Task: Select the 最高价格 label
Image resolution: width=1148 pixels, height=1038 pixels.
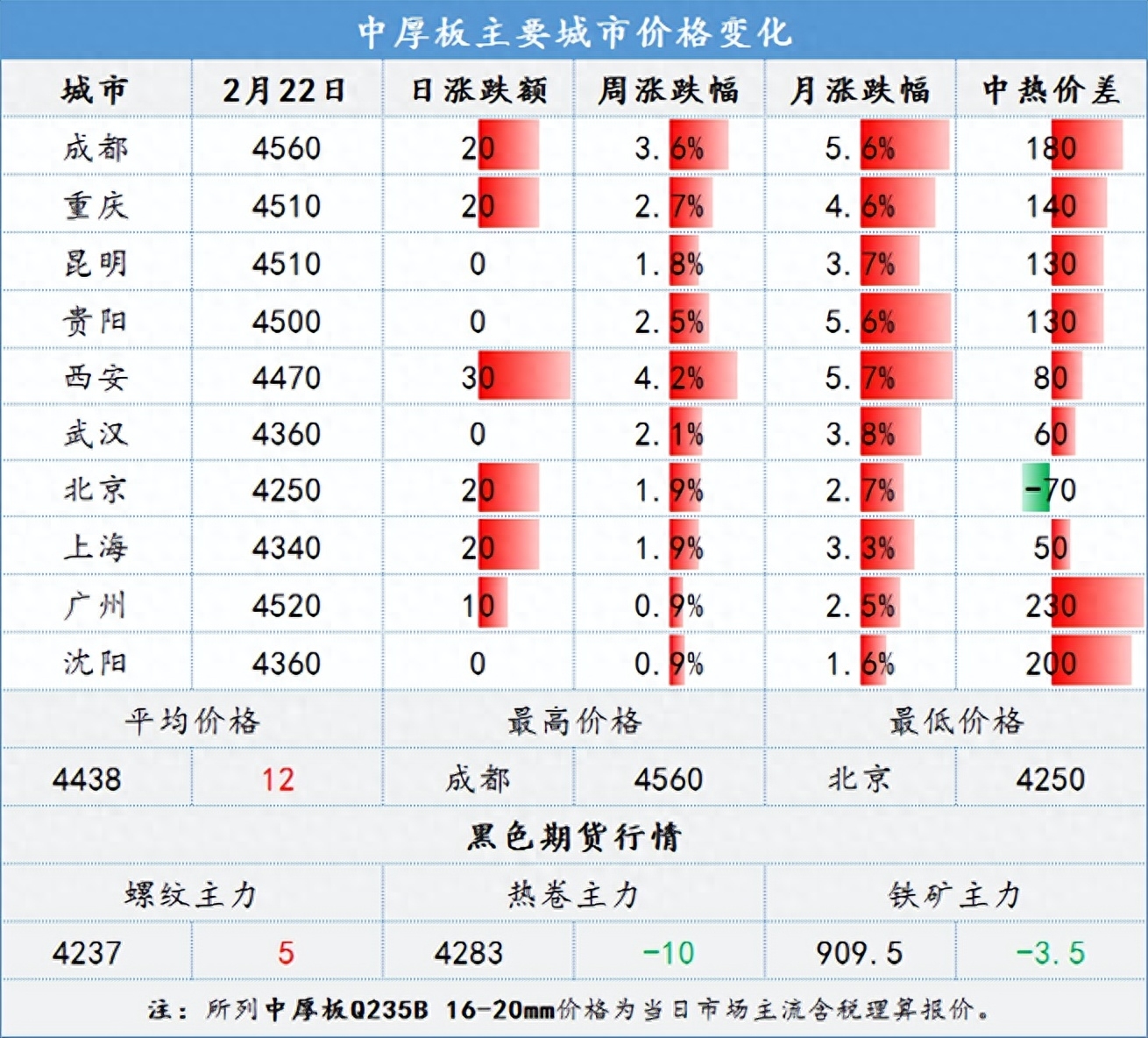Action: pos(574,721)
